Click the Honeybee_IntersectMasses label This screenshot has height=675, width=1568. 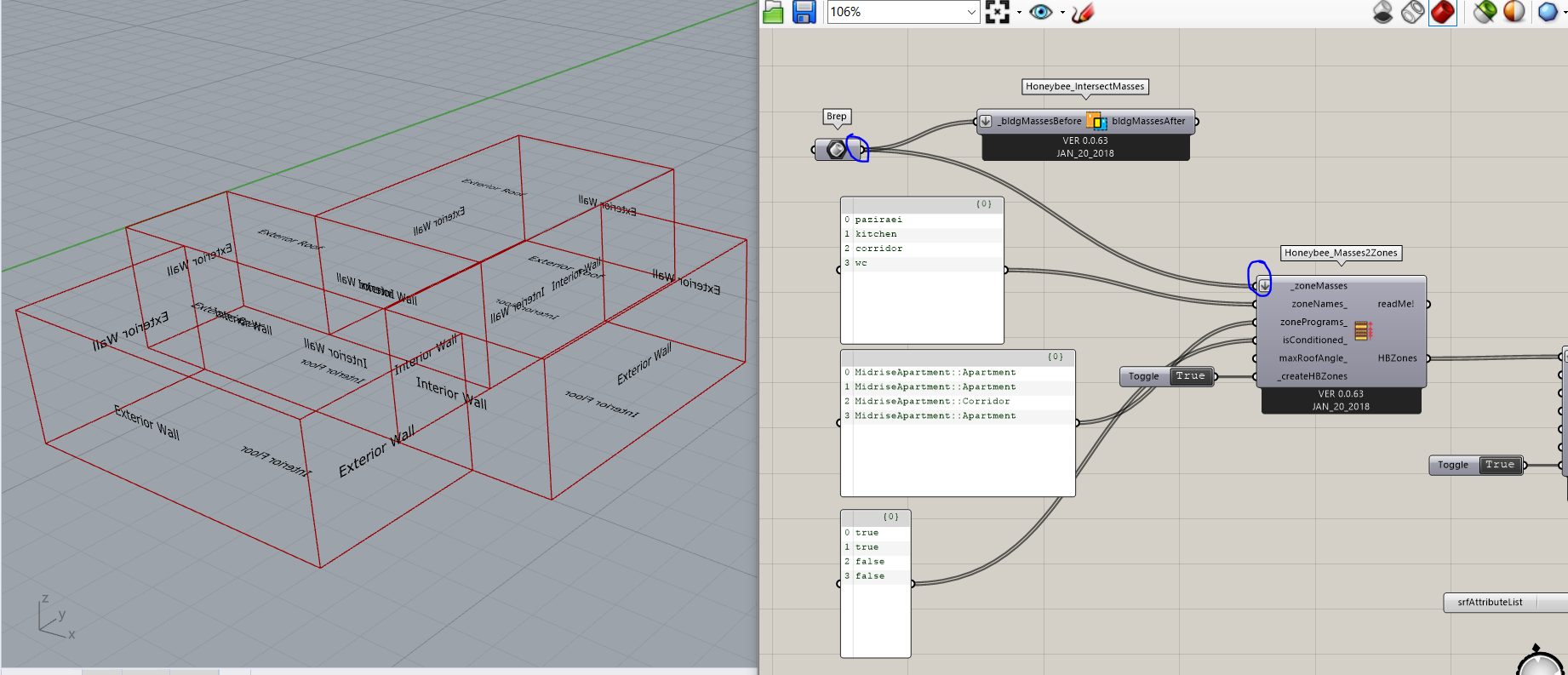click(1085, 87)
